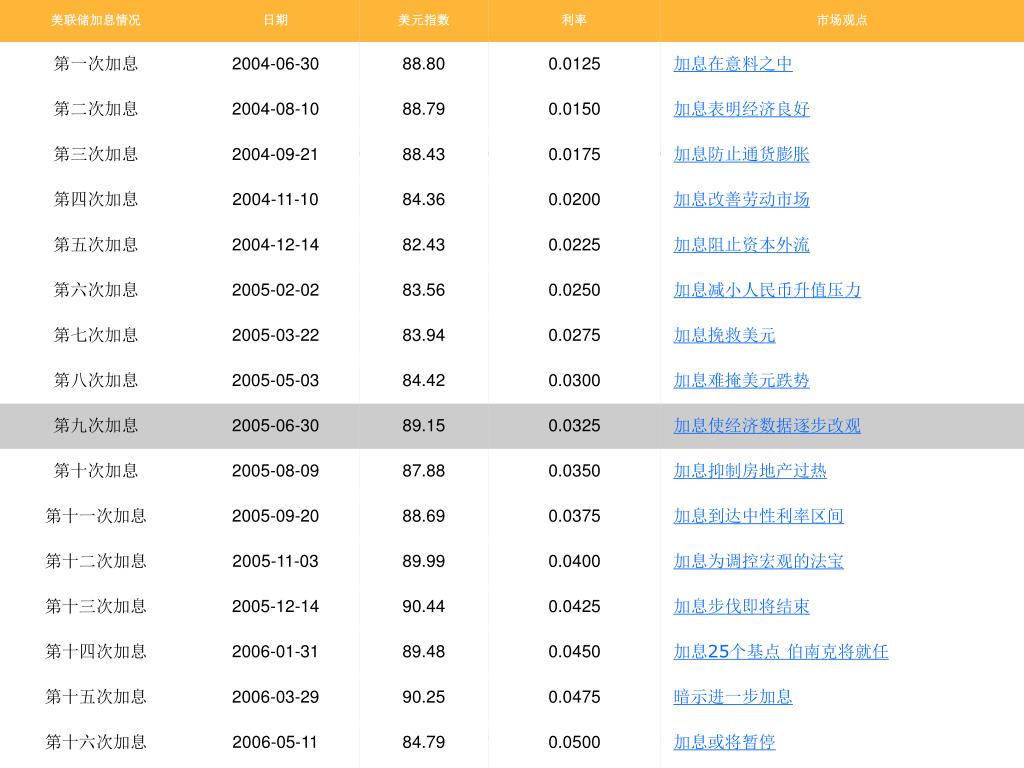Viewport: 1024px width, 768px height.
Task: Click the date cell 2004-06-30
Action: [x=276, y=64]
